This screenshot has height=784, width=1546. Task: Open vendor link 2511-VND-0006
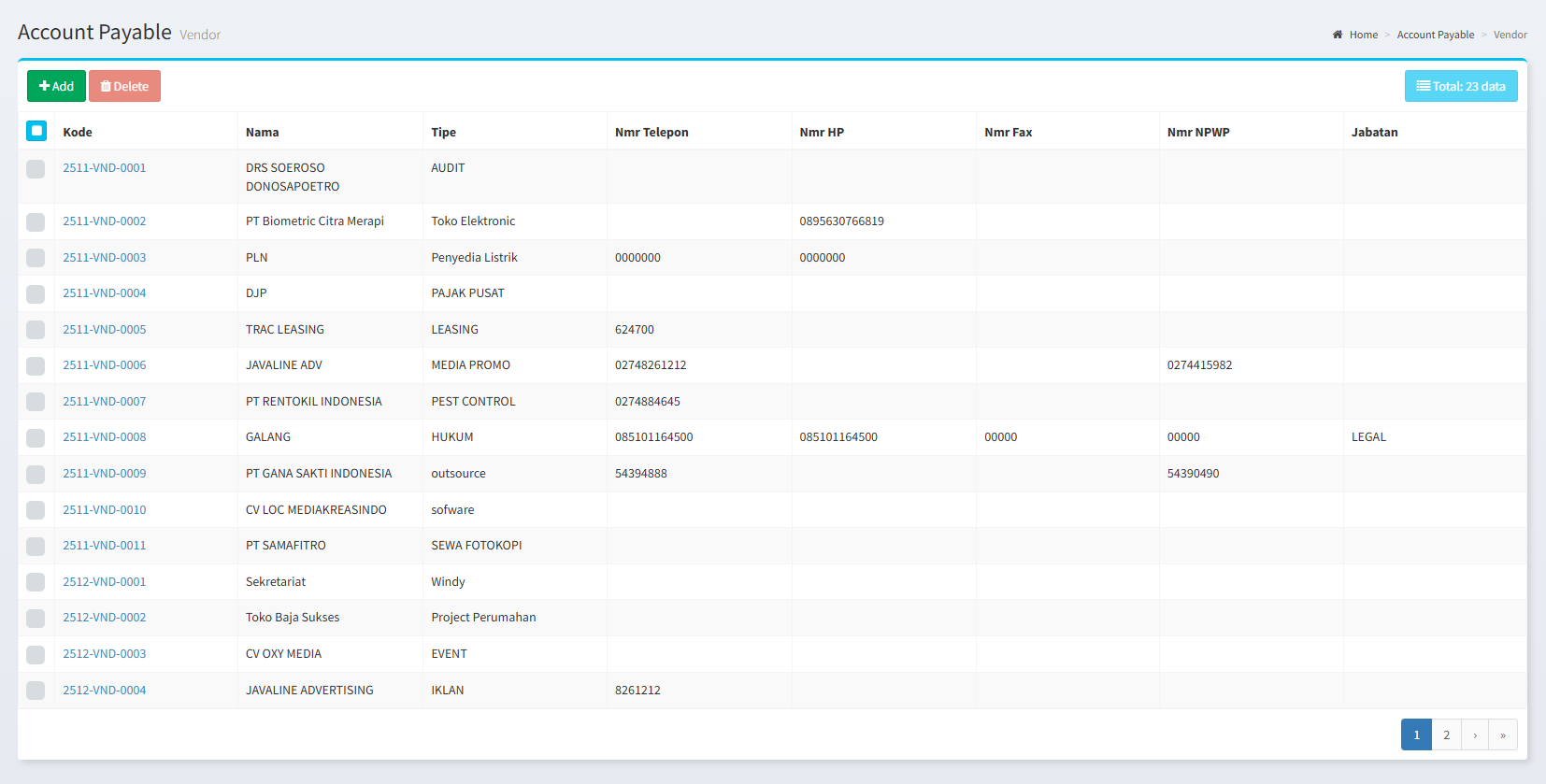(x=105, y=365)
